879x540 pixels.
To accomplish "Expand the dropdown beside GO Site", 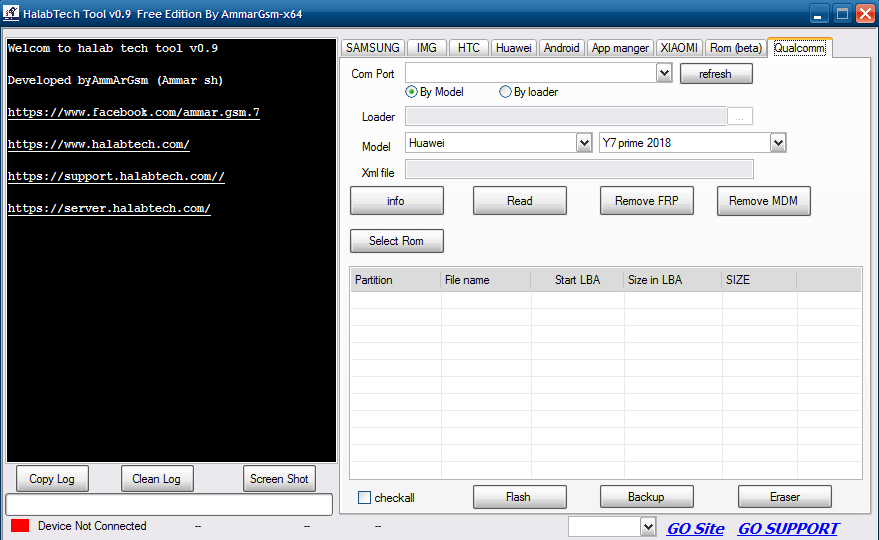I will coord(646,527).
